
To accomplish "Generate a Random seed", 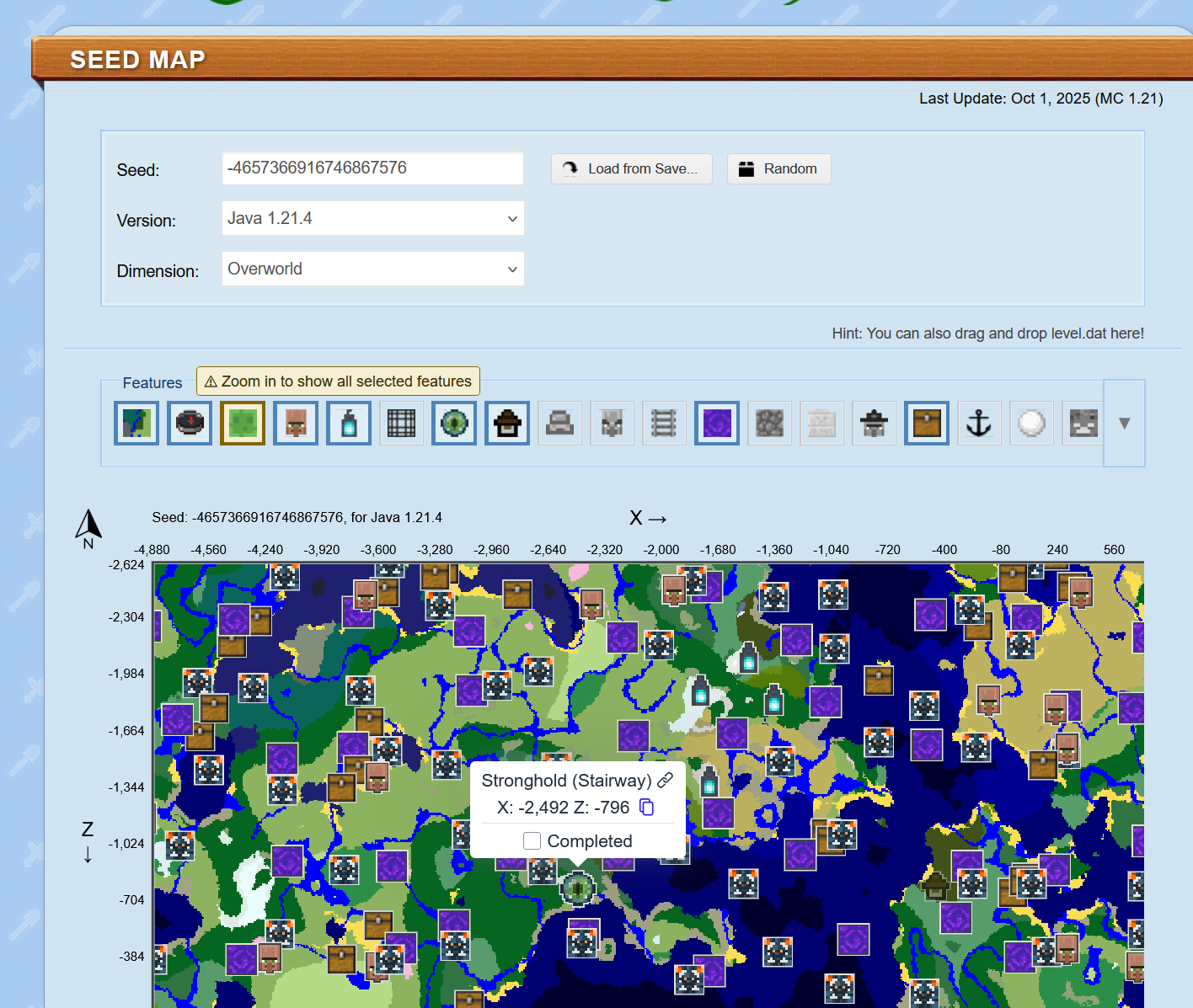I will click(778, 168).
